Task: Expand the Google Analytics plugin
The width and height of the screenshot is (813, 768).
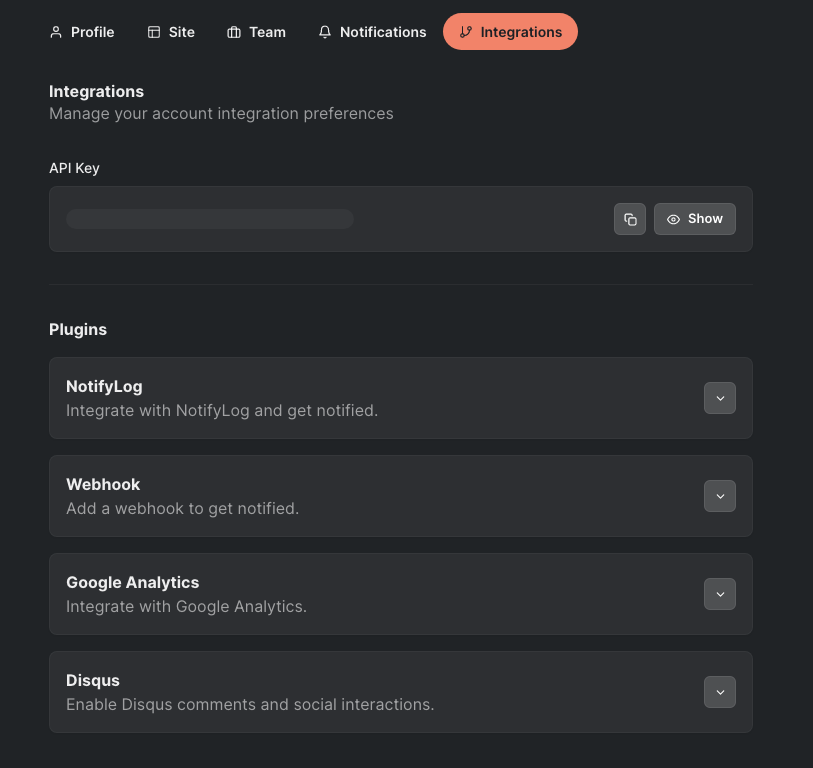Action: [x=720, y=594]
